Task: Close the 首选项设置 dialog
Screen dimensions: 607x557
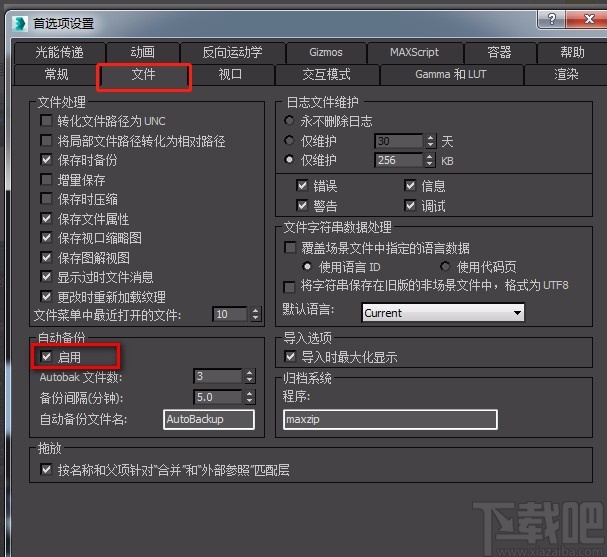Action: point(588,19)
